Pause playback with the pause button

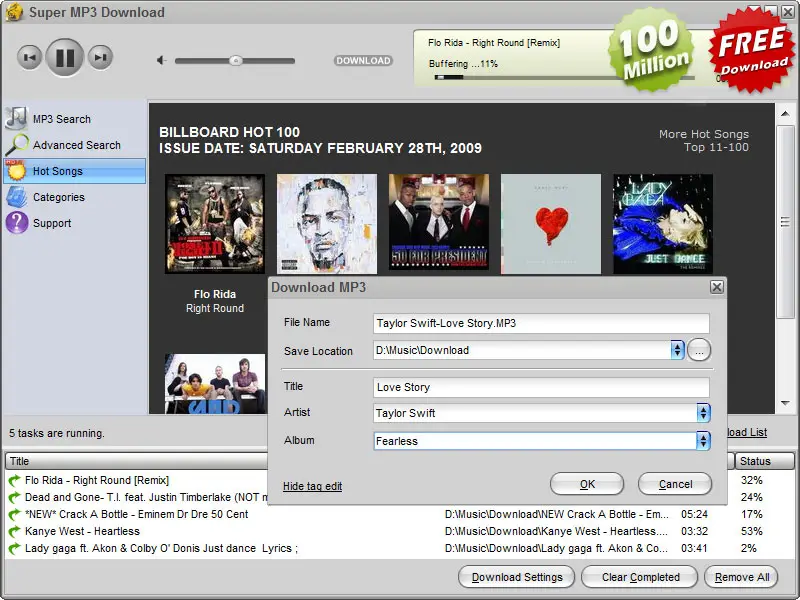pyautogui.click(x=65, y=57)
